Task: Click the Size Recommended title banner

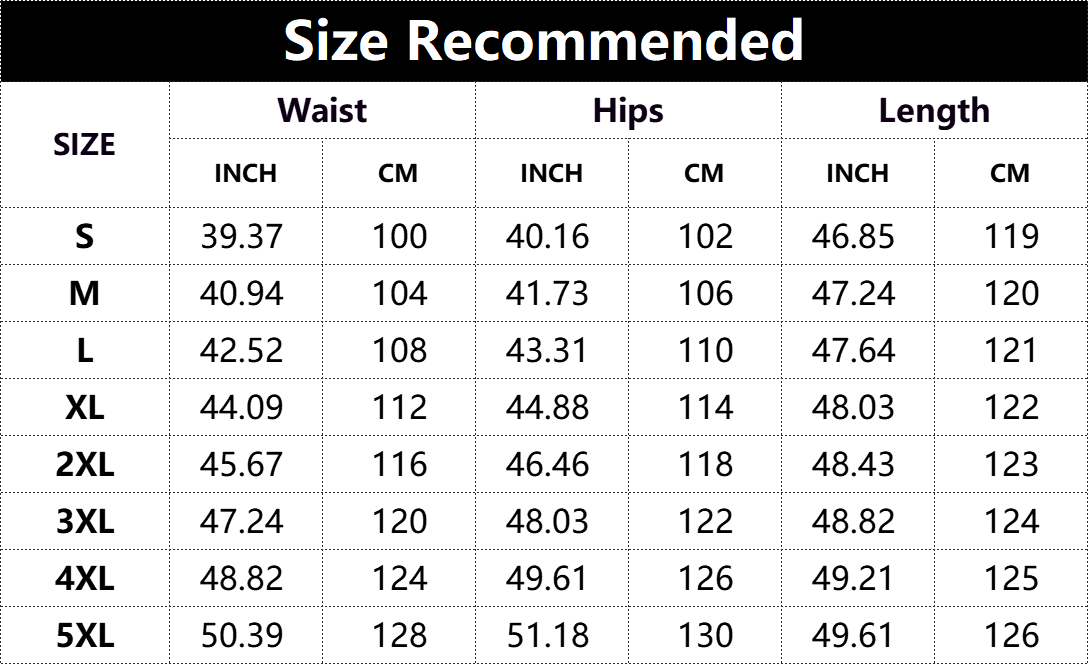Action: (x=544, y=41)
